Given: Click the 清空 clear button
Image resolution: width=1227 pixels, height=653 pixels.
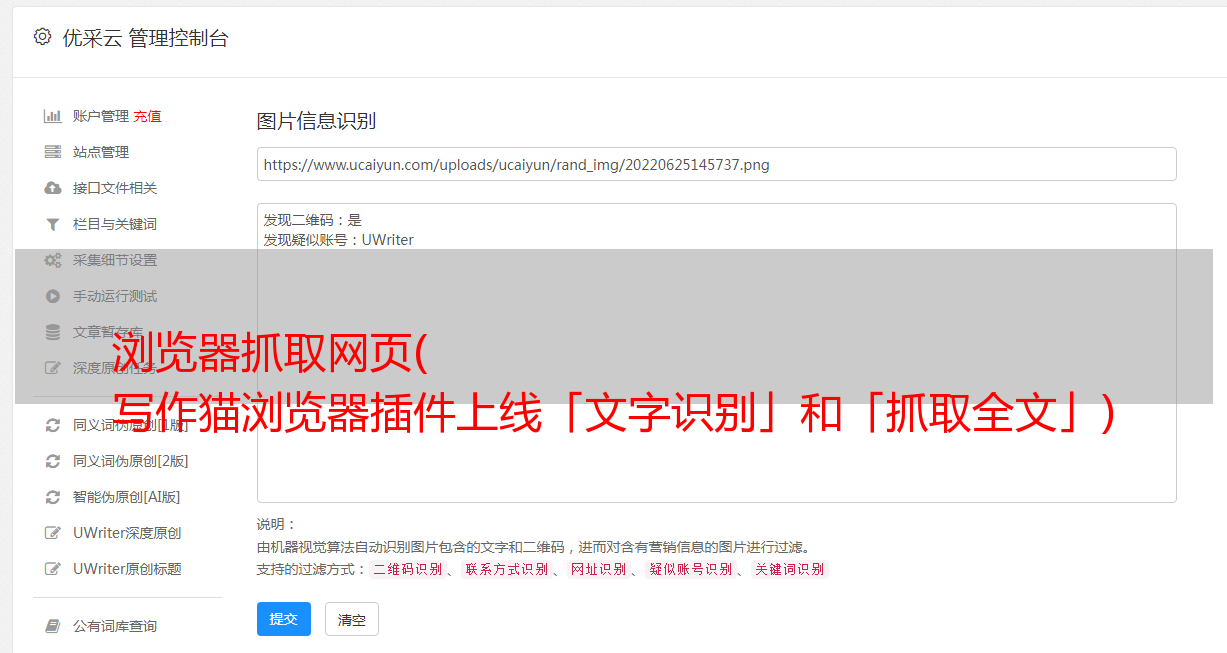Looking at the screenshot, I should (352, 619).
